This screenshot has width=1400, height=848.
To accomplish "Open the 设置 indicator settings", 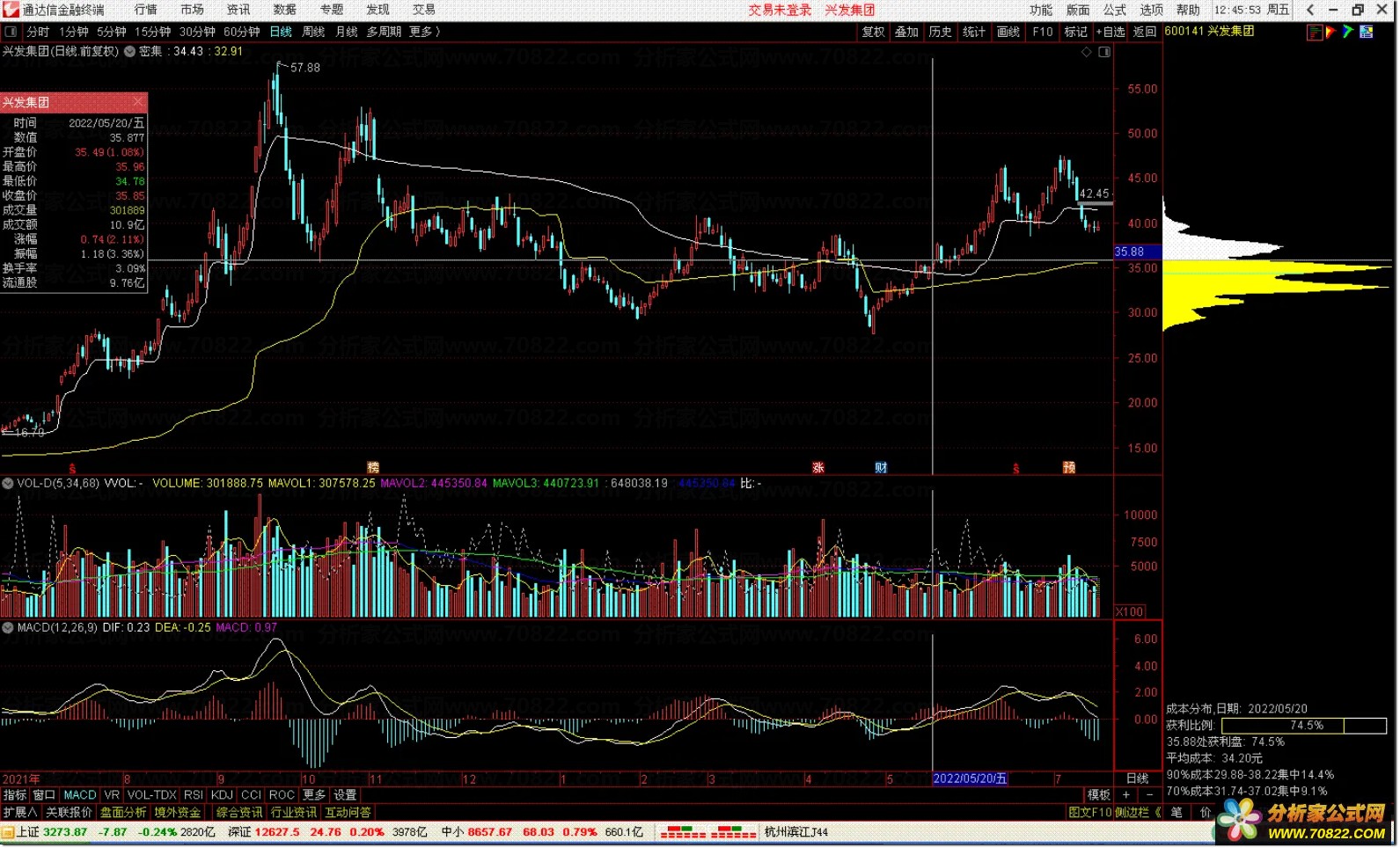I will (x=345, y=795).
